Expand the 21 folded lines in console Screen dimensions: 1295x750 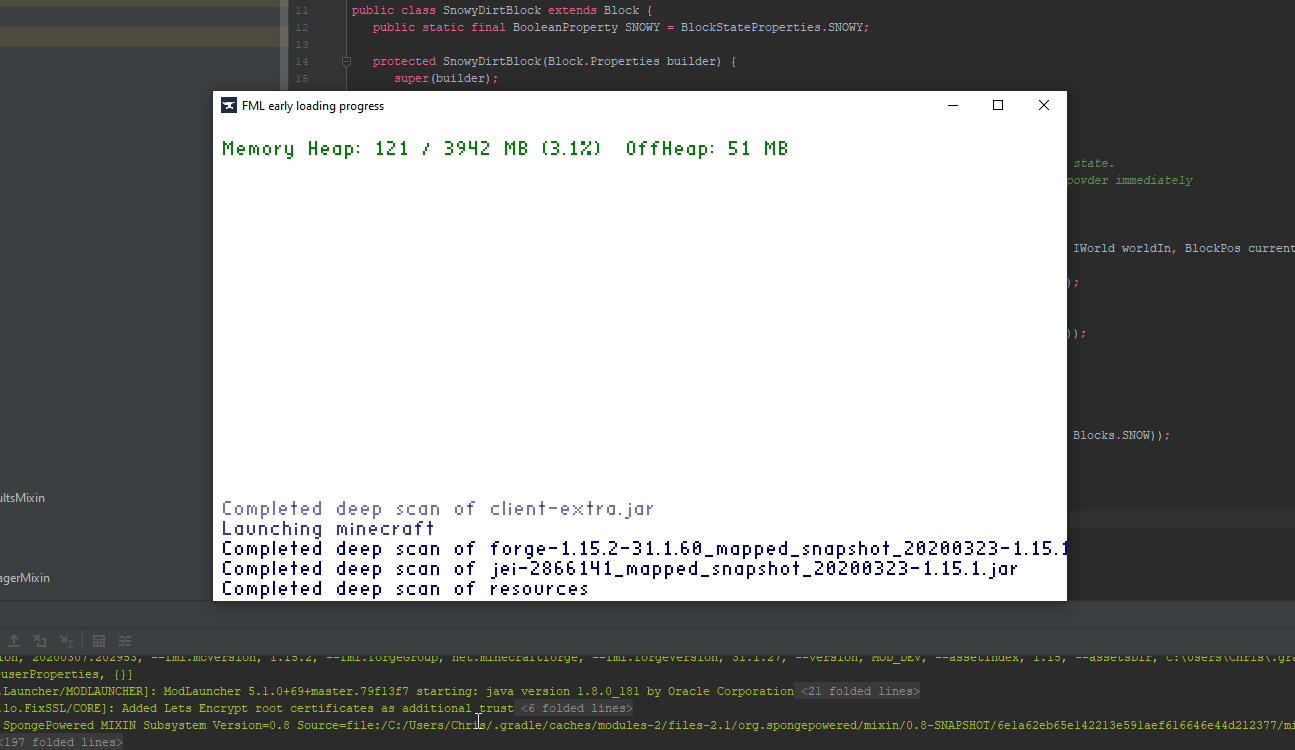tap(859, 691)
